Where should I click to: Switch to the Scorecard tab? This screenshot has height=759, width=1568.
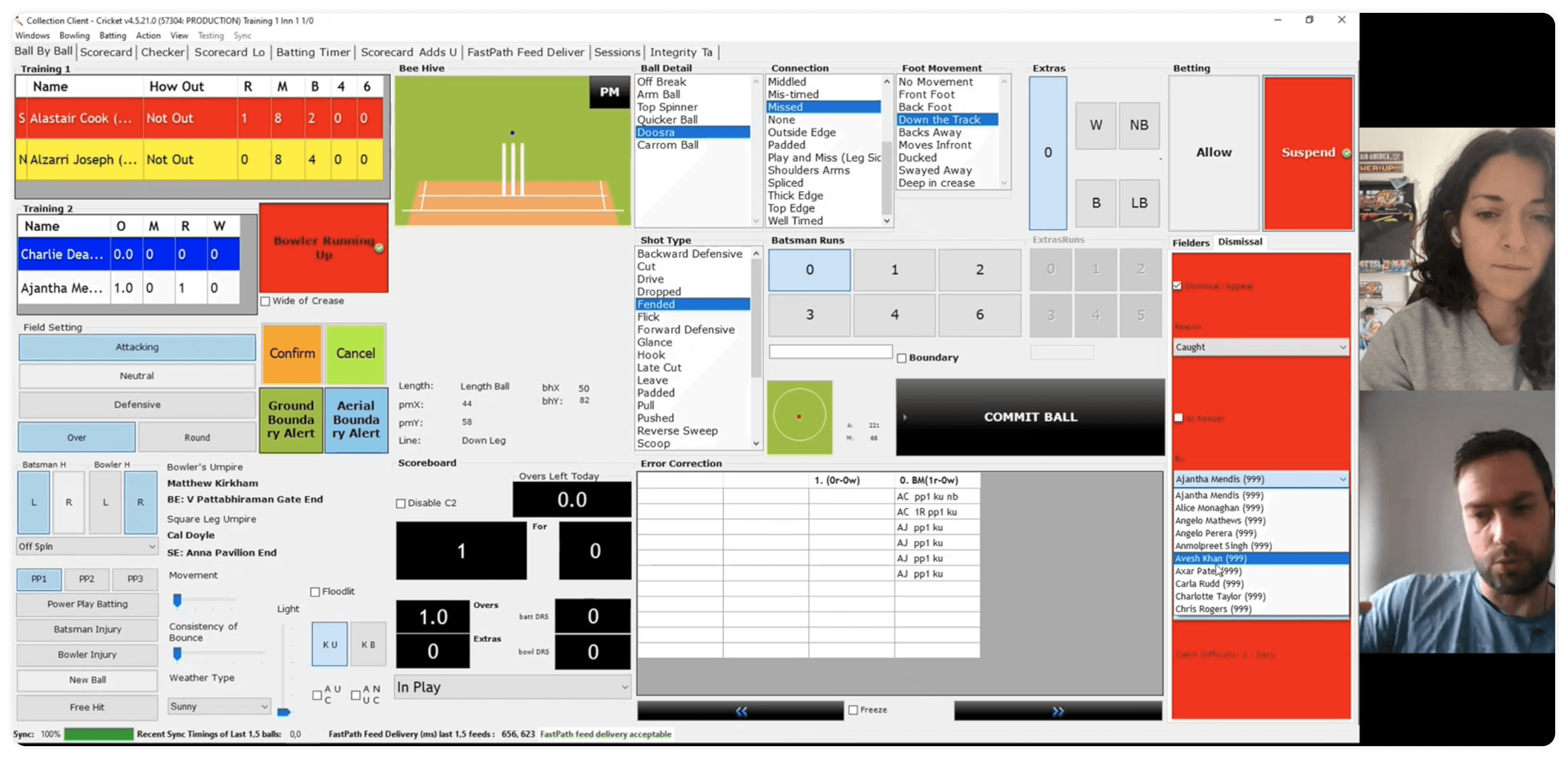(x=106, y=52)
